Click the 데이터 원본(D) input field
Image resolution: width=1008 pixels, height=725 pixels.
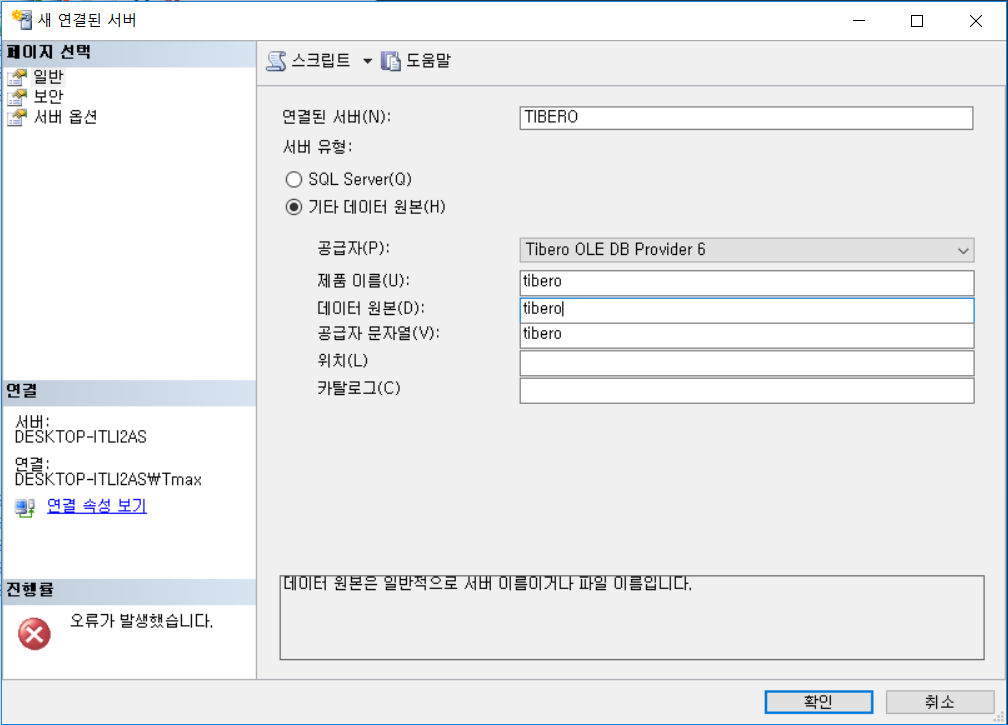[x=746, y=310]
